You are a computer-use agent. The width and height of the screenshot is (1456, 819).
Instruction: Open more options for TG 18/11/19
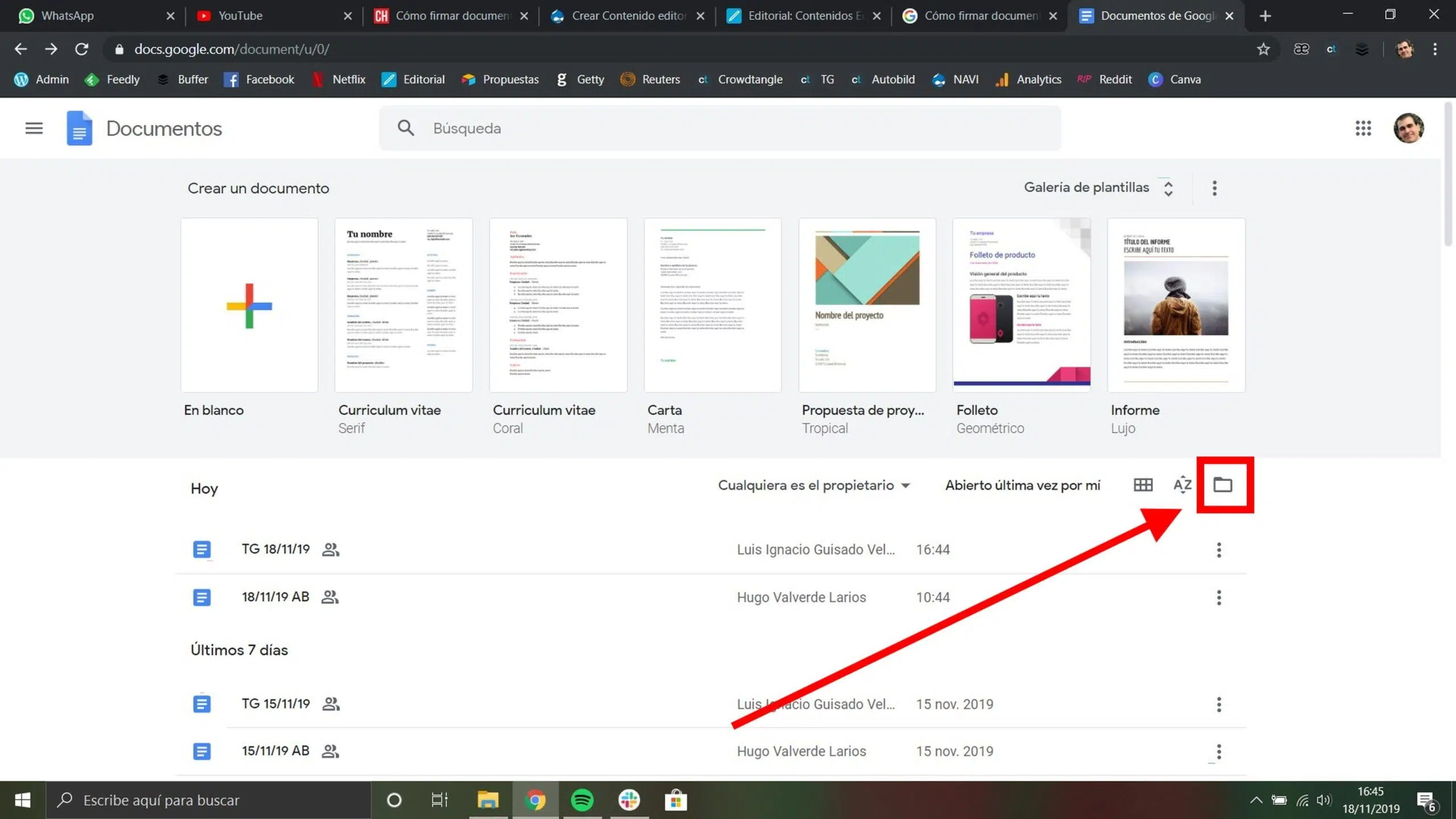(x=1218, y=549)
